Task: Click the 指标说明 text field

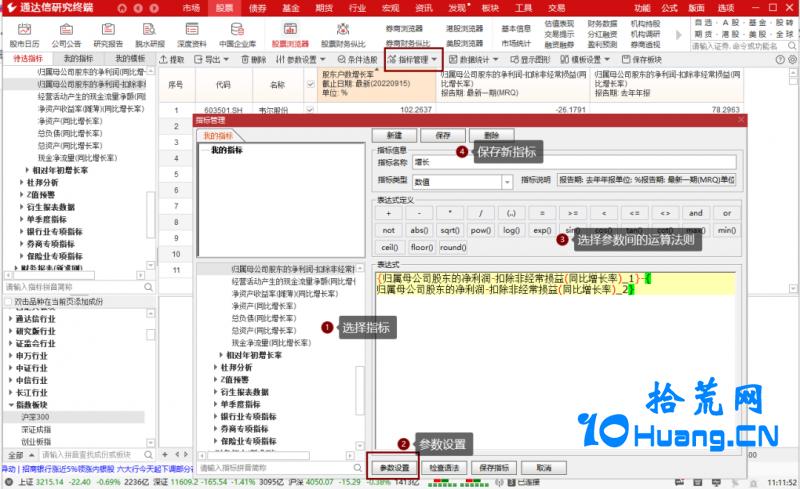Action: tap(646, 180)
